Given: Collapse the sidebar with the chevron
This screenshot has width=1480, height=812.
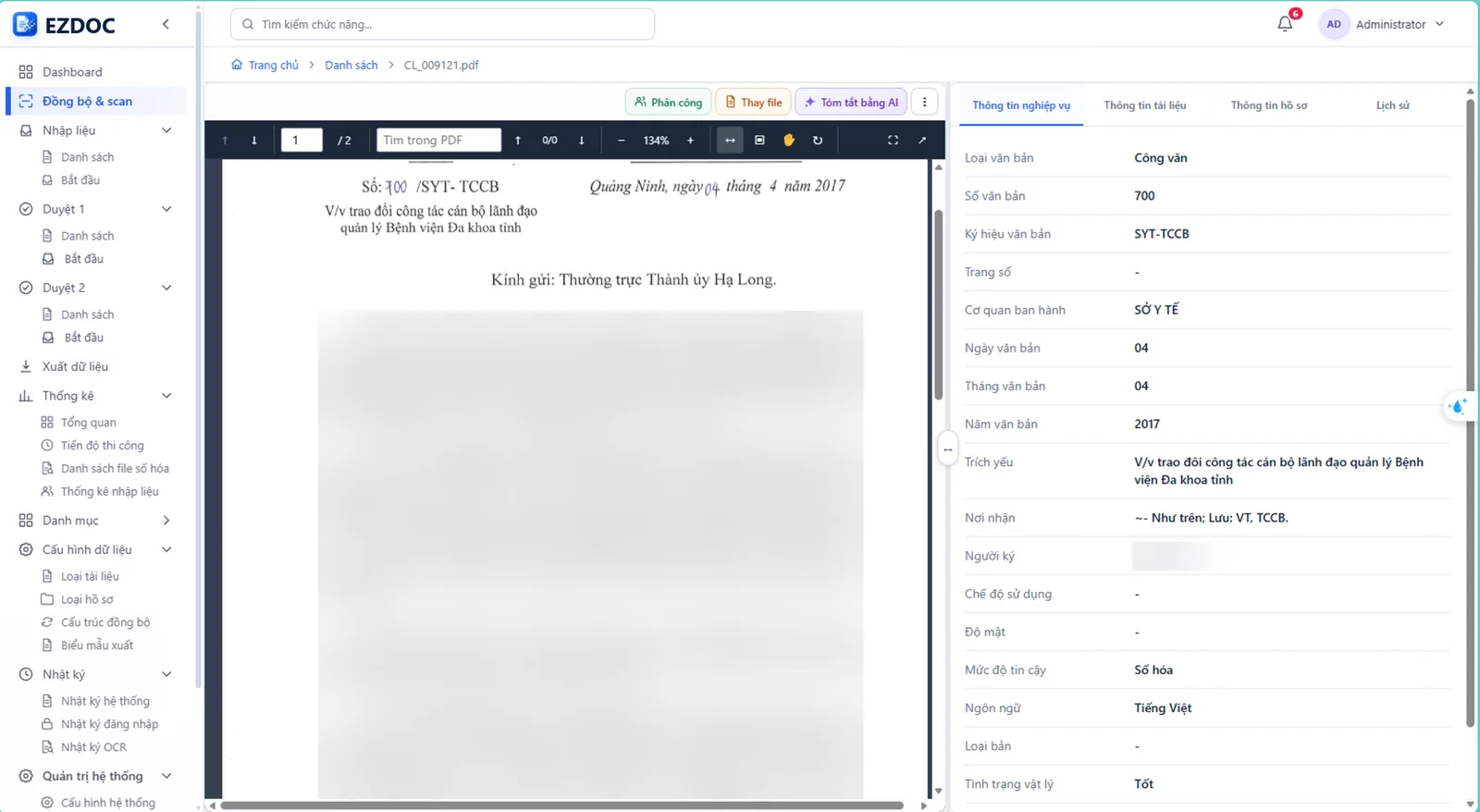Looking at the screenshot, I should point(166,24).
